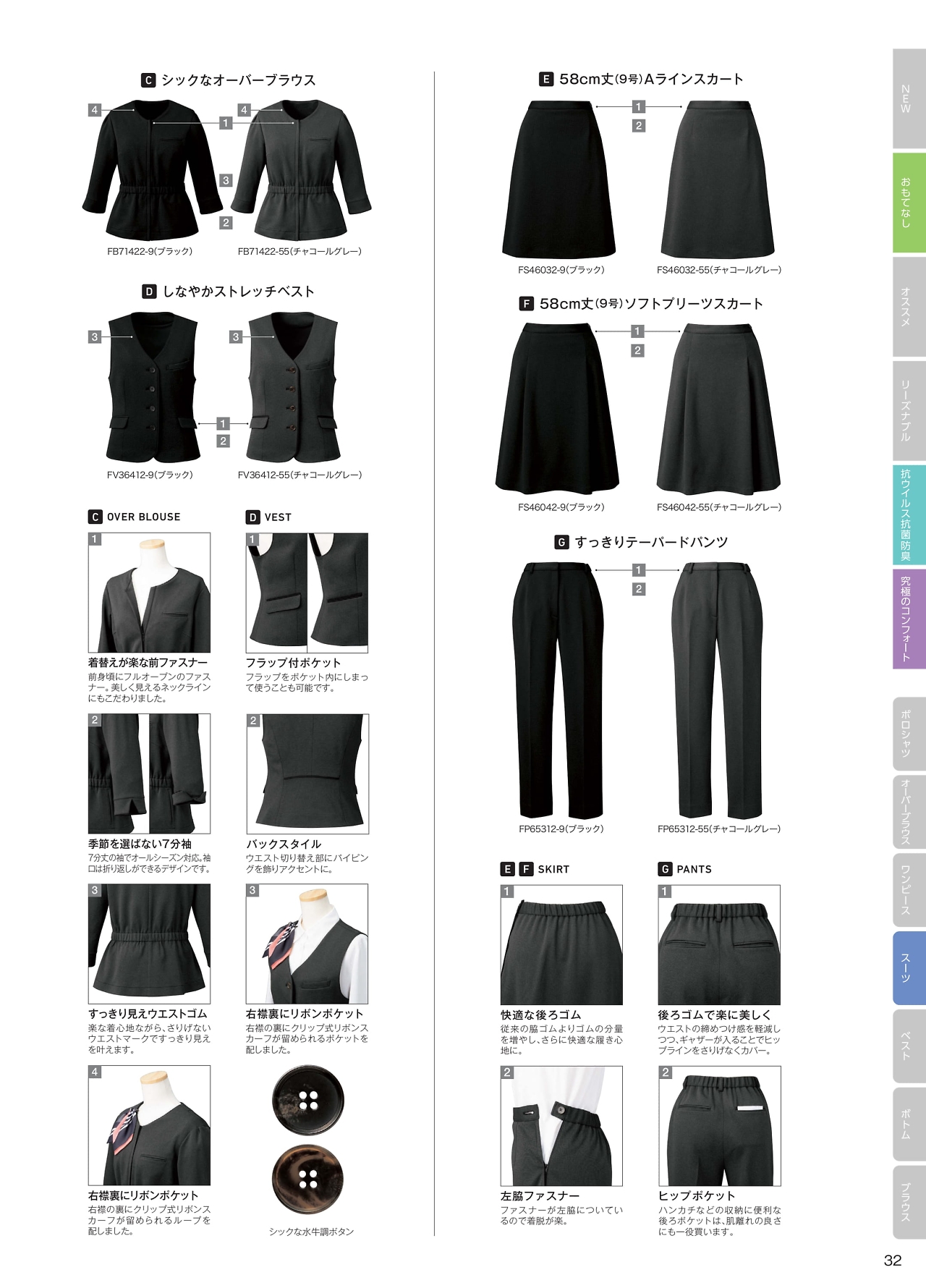Switch to the 抗ウイルス抗菌防臭 tab

tap(909, 514)
